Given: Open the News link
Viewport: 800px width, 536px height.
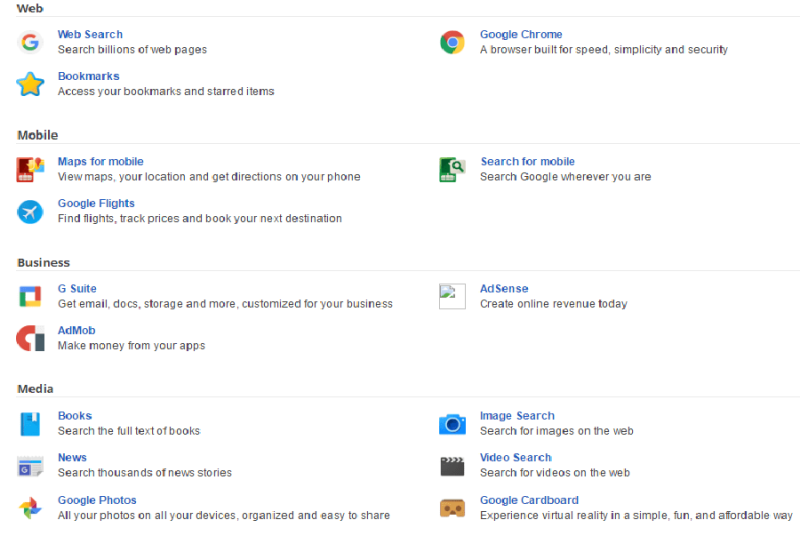Looking at the screenshot, I should [x=72, y=457].
